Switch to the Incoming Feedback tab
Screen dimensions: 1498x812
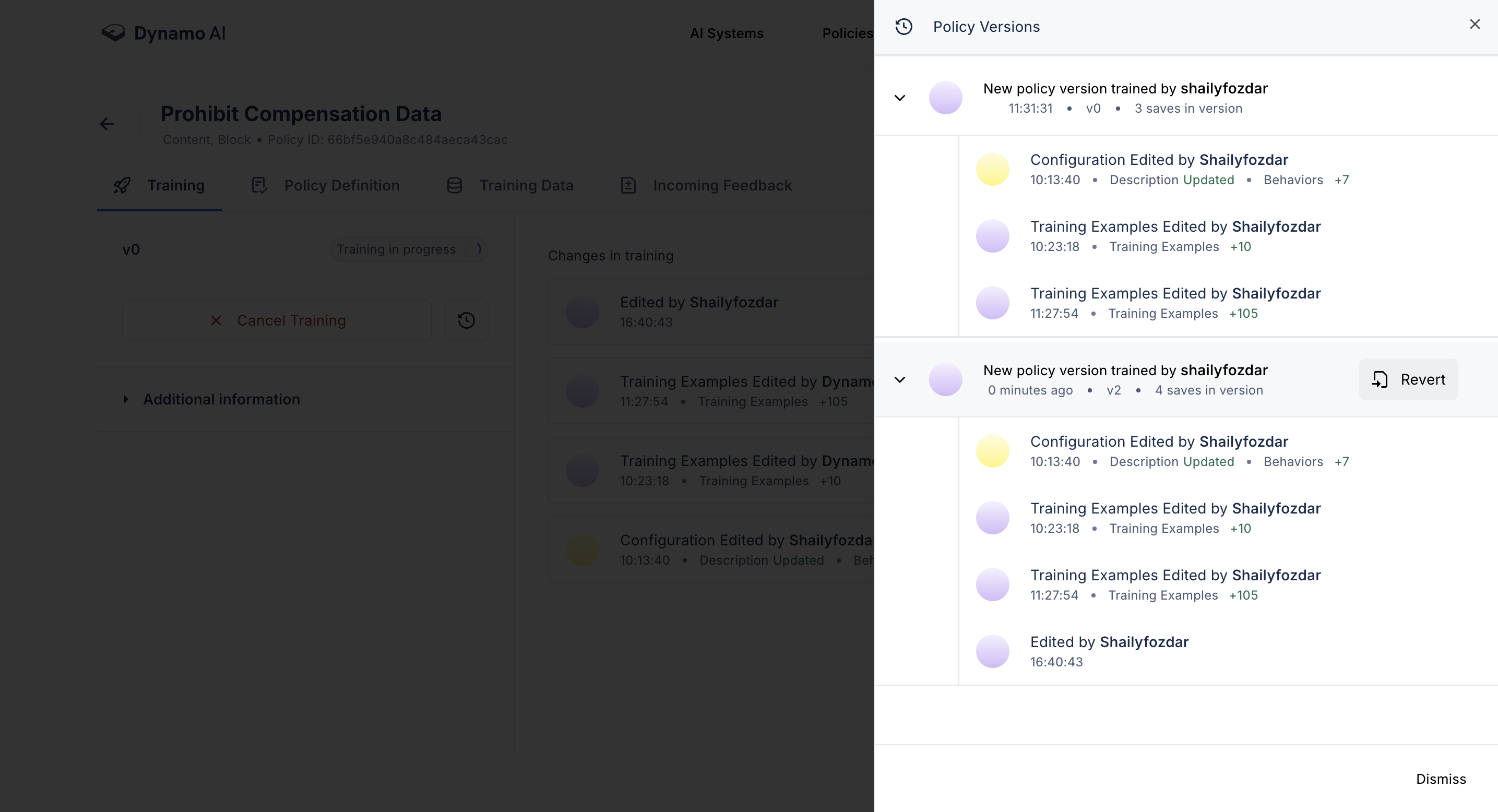click(x=706, y=185)
